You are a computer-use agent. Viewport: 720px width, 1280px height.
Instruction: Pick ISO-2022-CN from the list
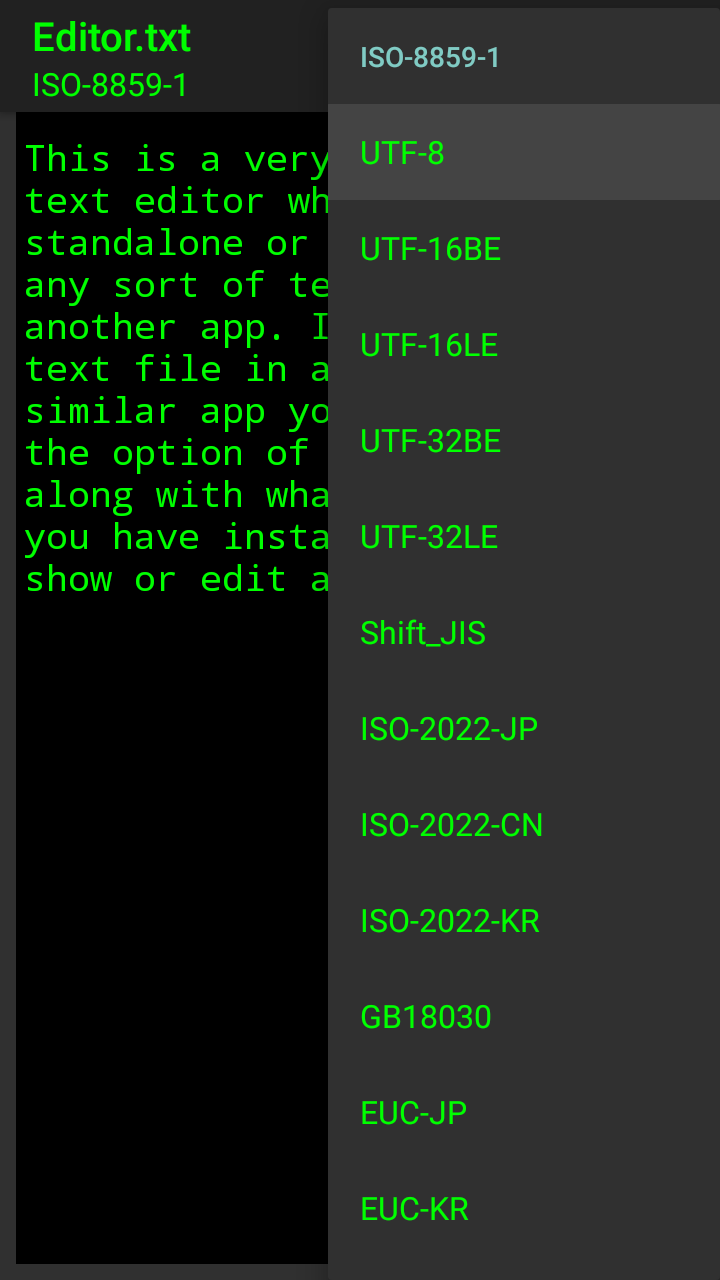coord(524,825)
